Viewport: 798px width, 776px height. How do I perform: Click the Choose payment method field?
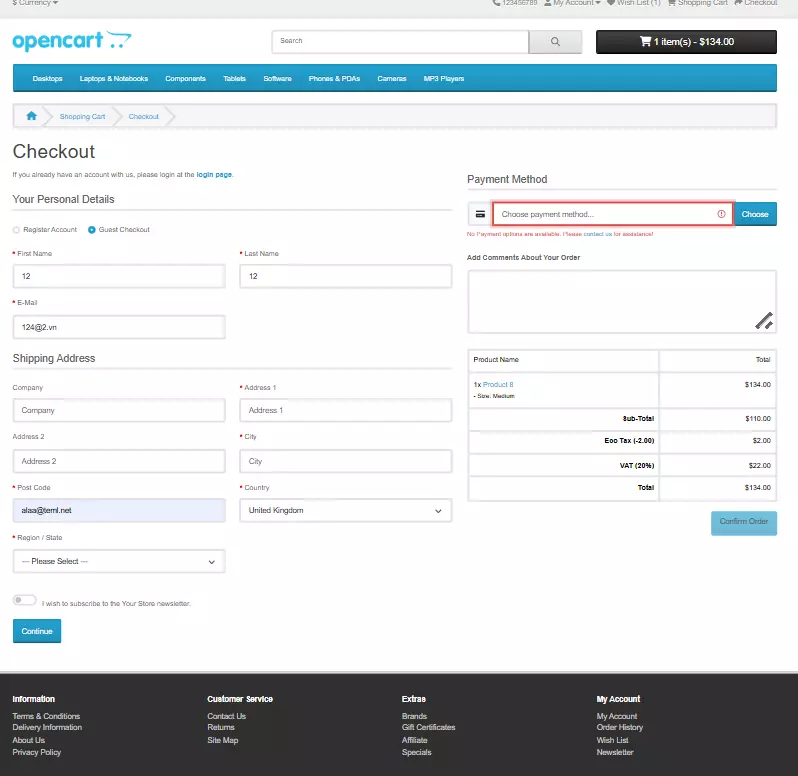point(613,214)
